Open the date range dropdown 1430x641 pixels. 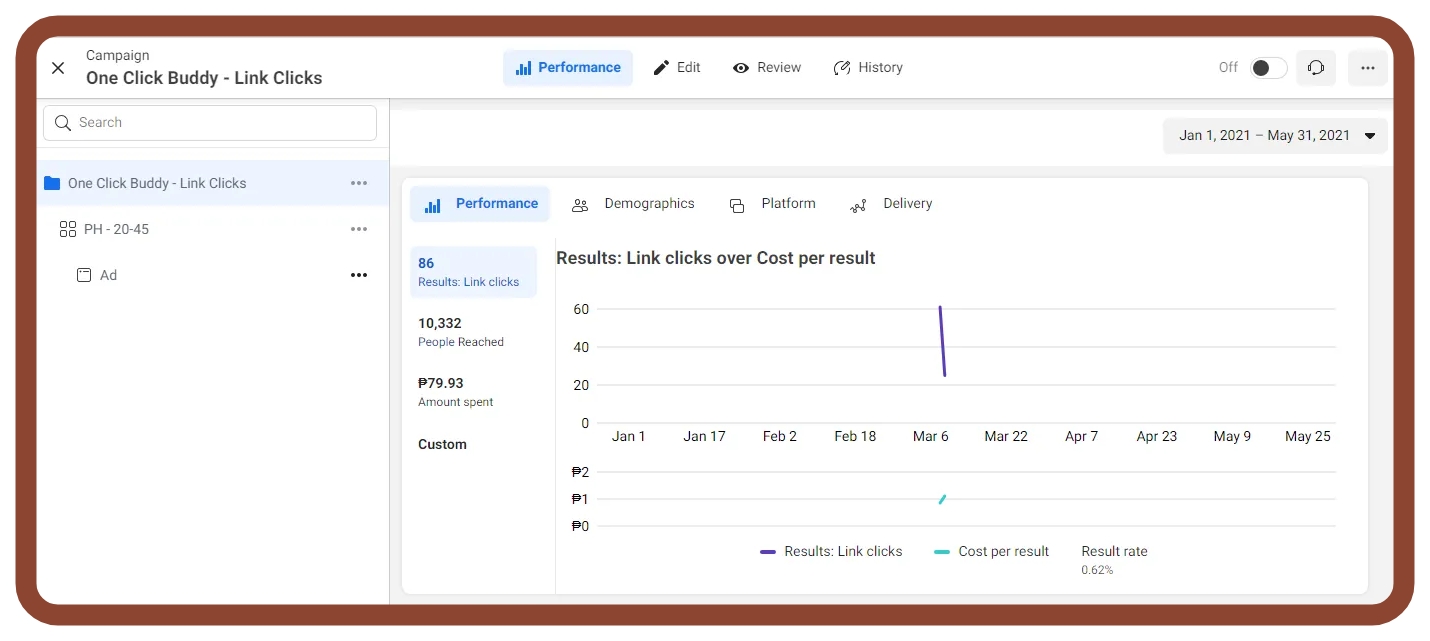[1275, 136]
